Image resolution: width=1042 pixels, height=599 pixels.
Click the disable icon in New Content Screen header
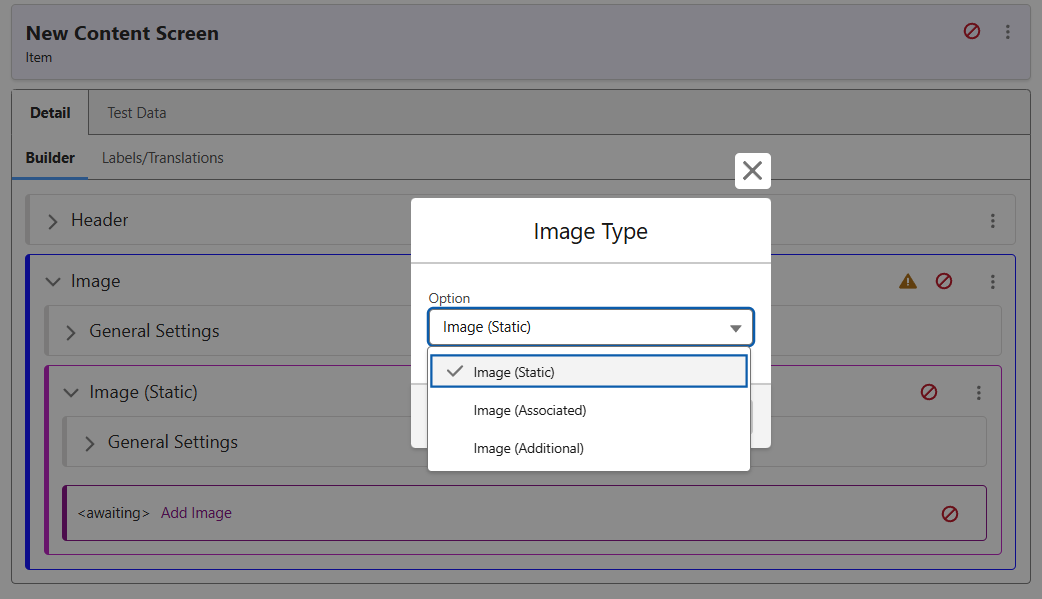[x=971, y=32]
